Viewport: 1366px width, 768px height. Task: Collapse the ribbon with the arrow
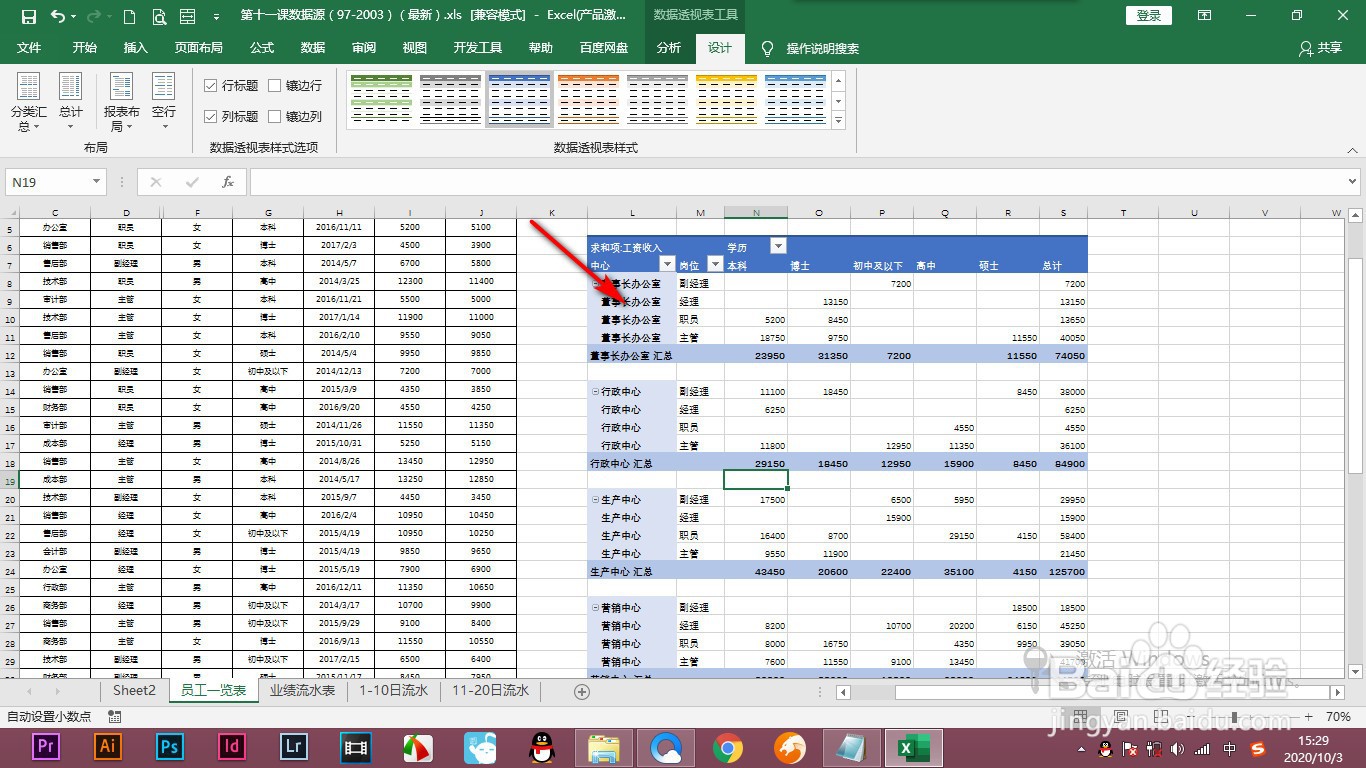click(x=1352, y=149)
